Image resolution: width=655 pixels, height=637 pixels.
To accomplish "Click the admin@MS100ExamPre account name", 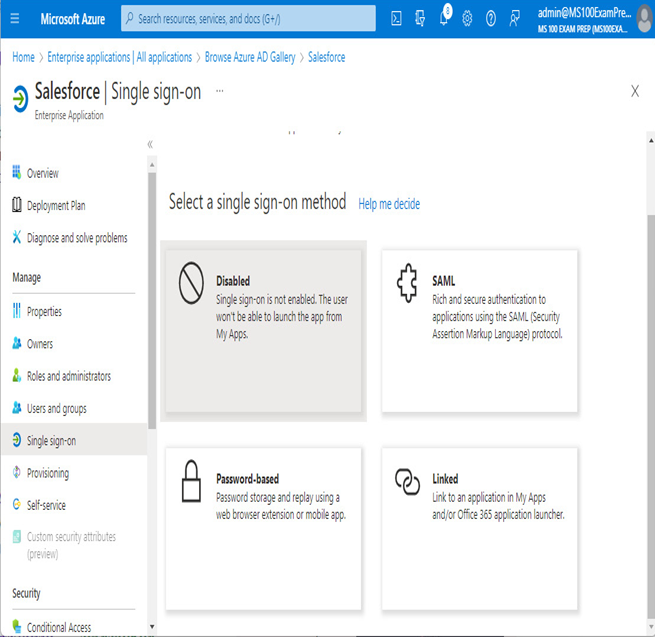I will pos(584,13).
